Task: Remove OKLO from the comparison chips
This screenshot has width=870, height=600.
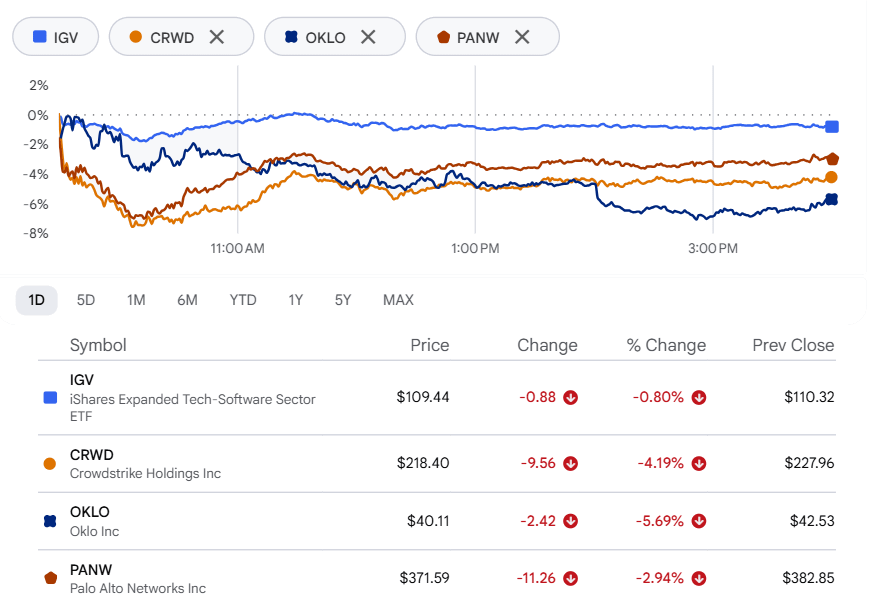Action: coord(368,37)
